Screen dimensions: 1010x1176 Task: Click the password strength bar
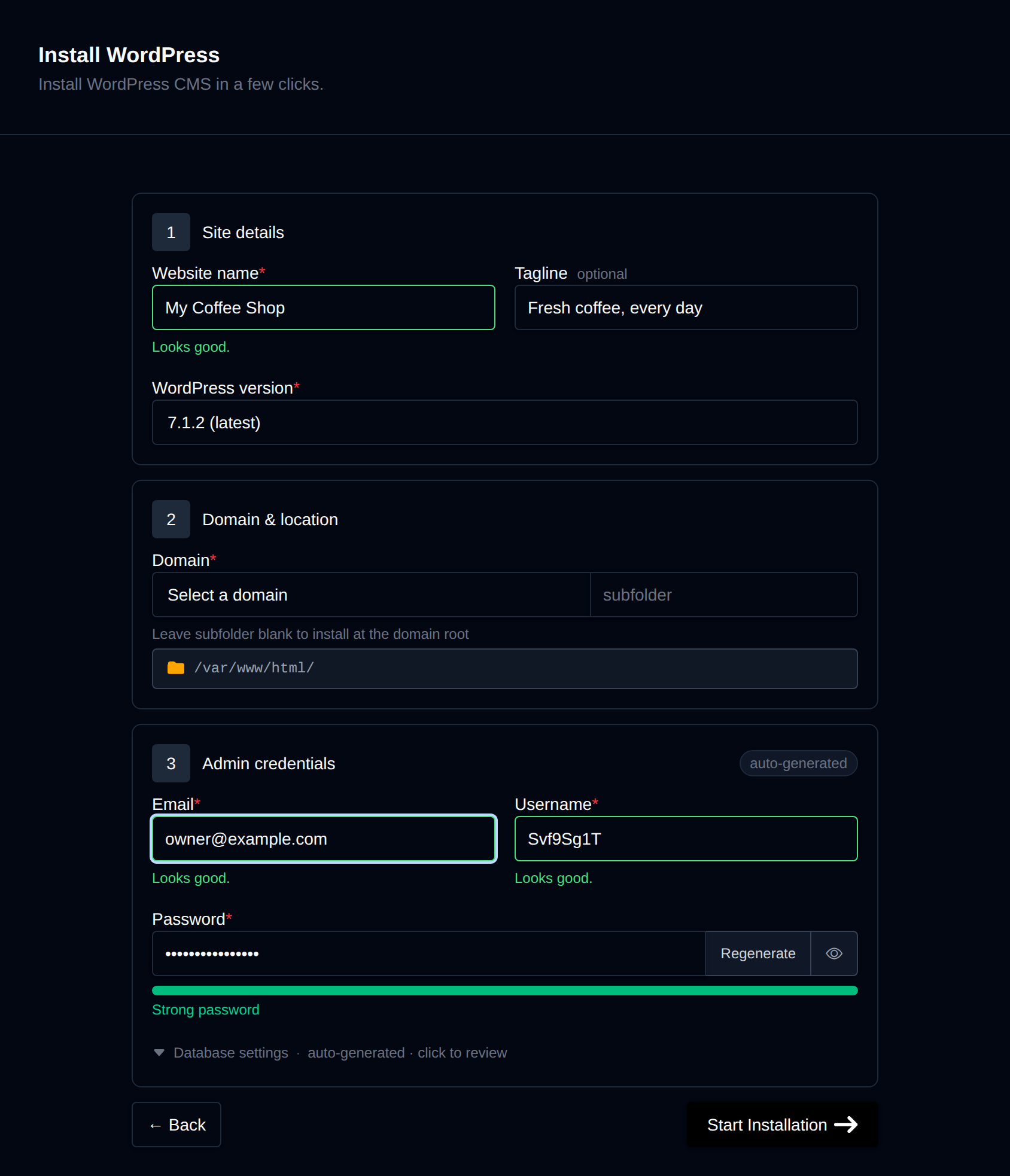(x=504, y=991)
